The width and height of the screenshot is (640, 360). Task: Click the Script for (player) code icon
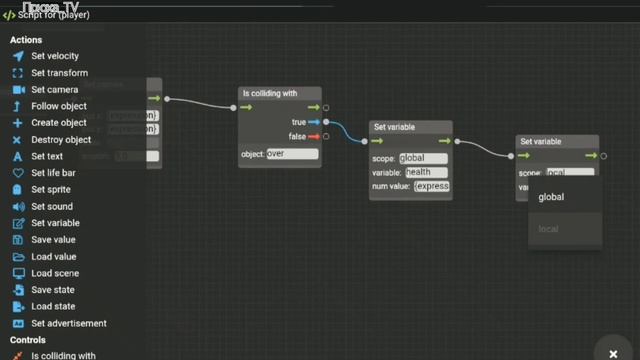pyautogui.click(x=9, y=16)
